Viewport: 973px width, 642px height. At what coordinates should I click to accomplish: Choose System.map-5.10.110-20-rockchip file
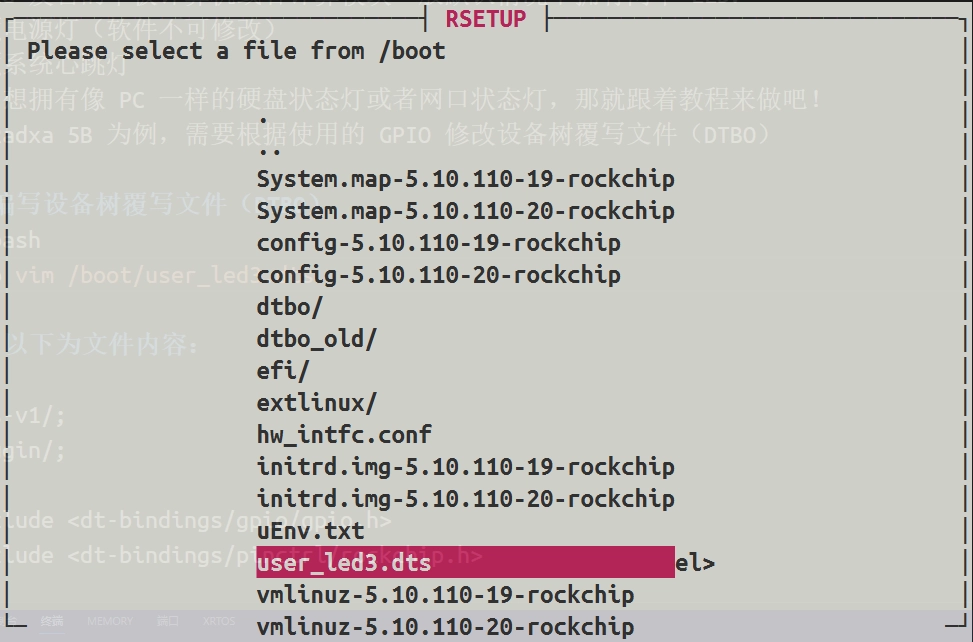coord(465,211)
